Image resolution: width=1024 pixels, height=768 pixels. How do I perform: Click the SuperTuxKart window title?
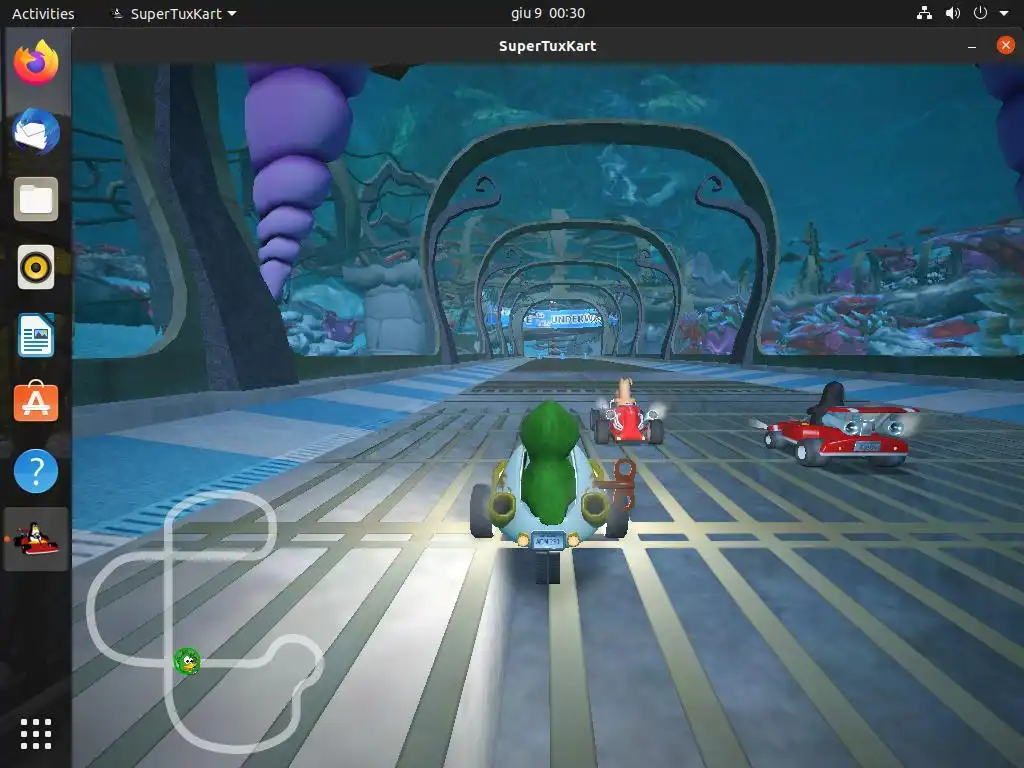pos(547,46)
